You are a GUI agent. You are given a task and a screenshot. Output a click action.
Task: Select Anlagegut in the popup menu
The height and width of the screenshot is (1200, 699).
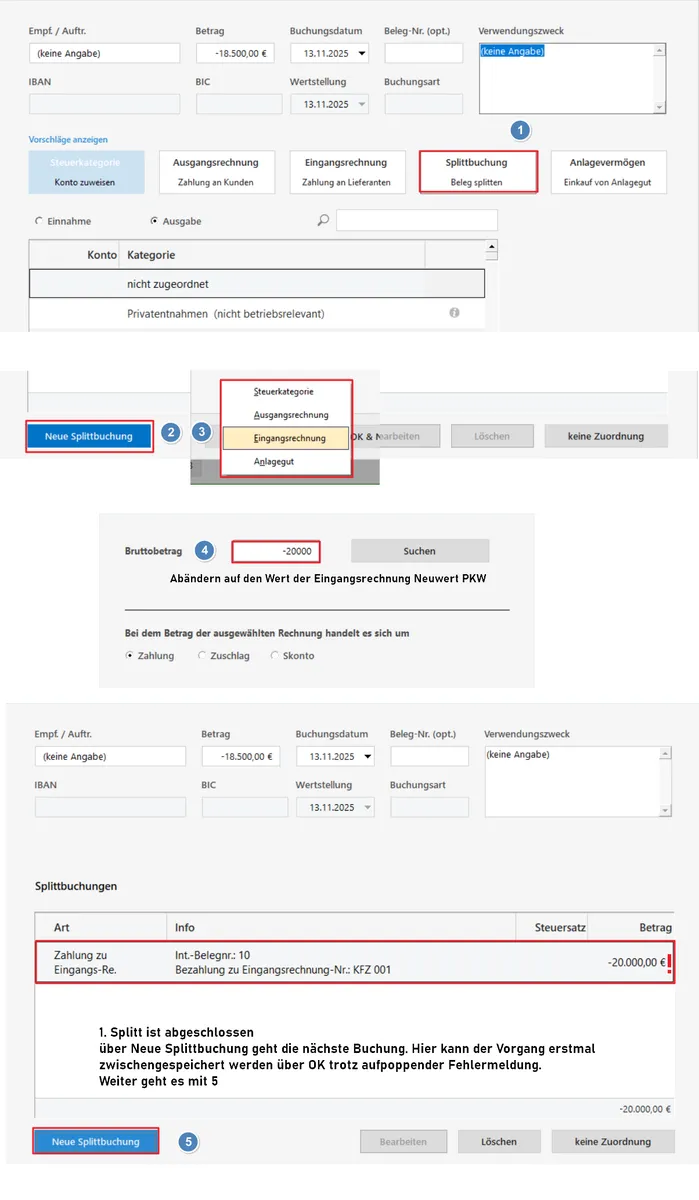point(274,462)
